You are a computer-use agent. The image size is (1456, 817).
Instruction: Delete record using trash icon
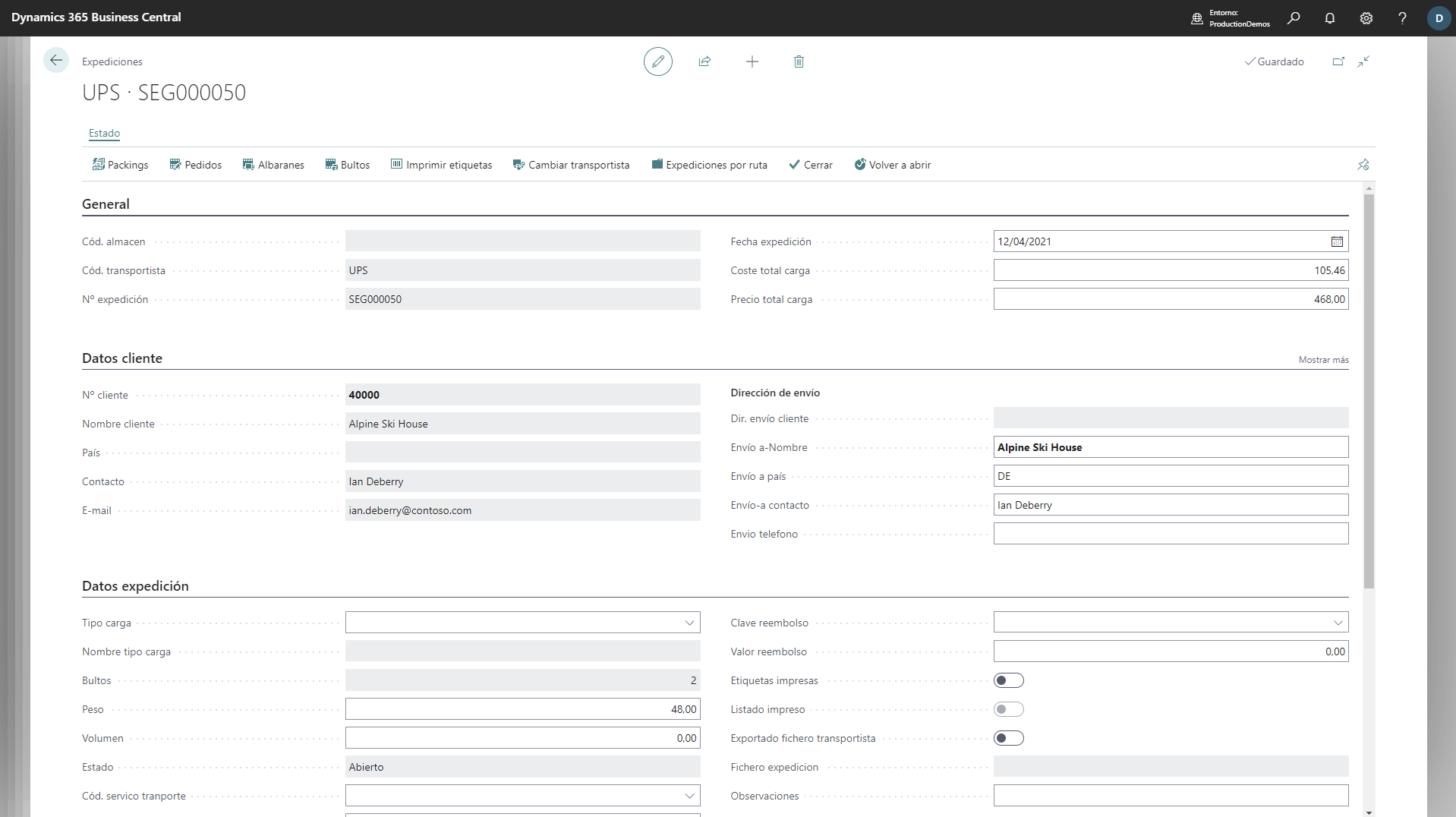(799, 62)
